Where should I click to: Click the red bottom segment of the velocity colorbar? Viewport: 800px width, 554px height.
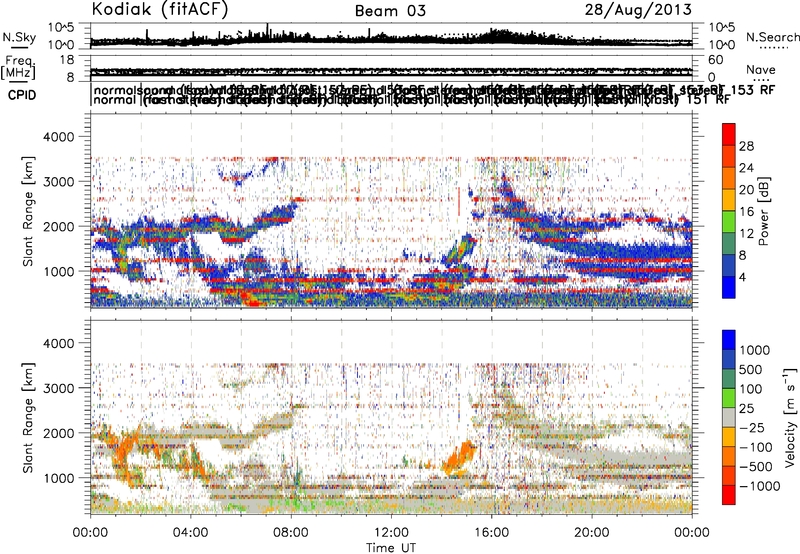729,495
